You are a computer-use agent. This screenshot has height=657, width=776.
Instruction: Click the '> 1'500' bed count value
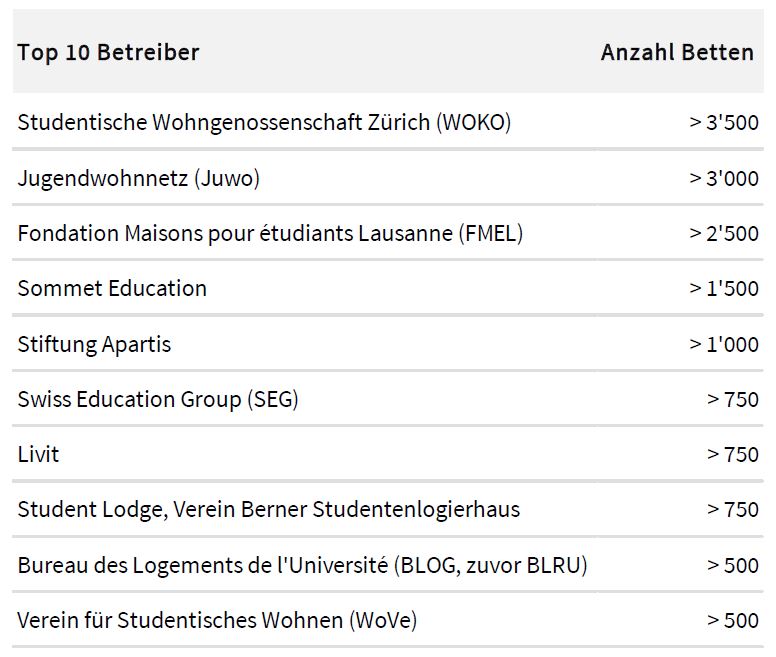pos(724,288)
